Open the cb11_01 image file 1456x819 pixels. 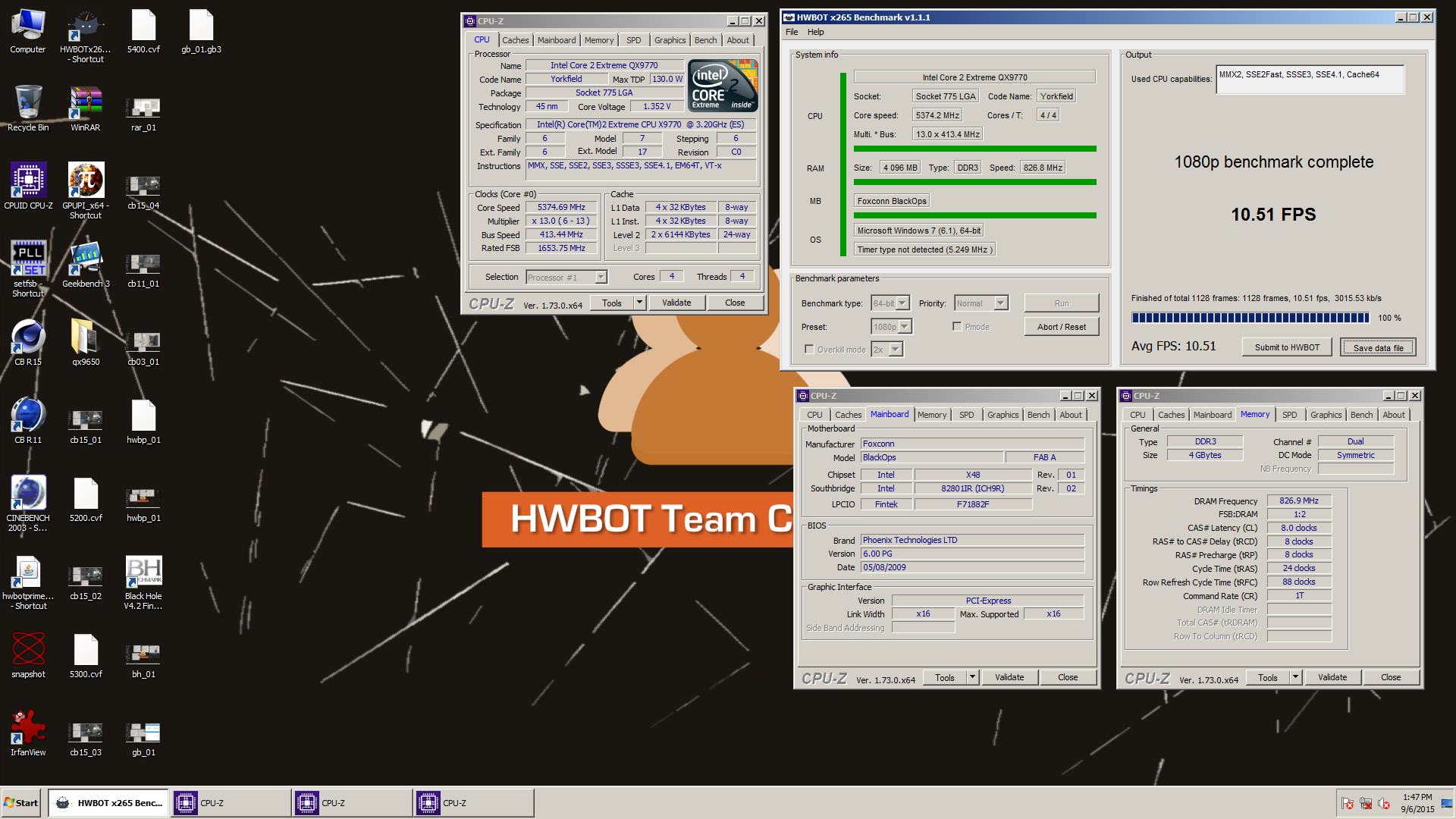click(143, 269)
